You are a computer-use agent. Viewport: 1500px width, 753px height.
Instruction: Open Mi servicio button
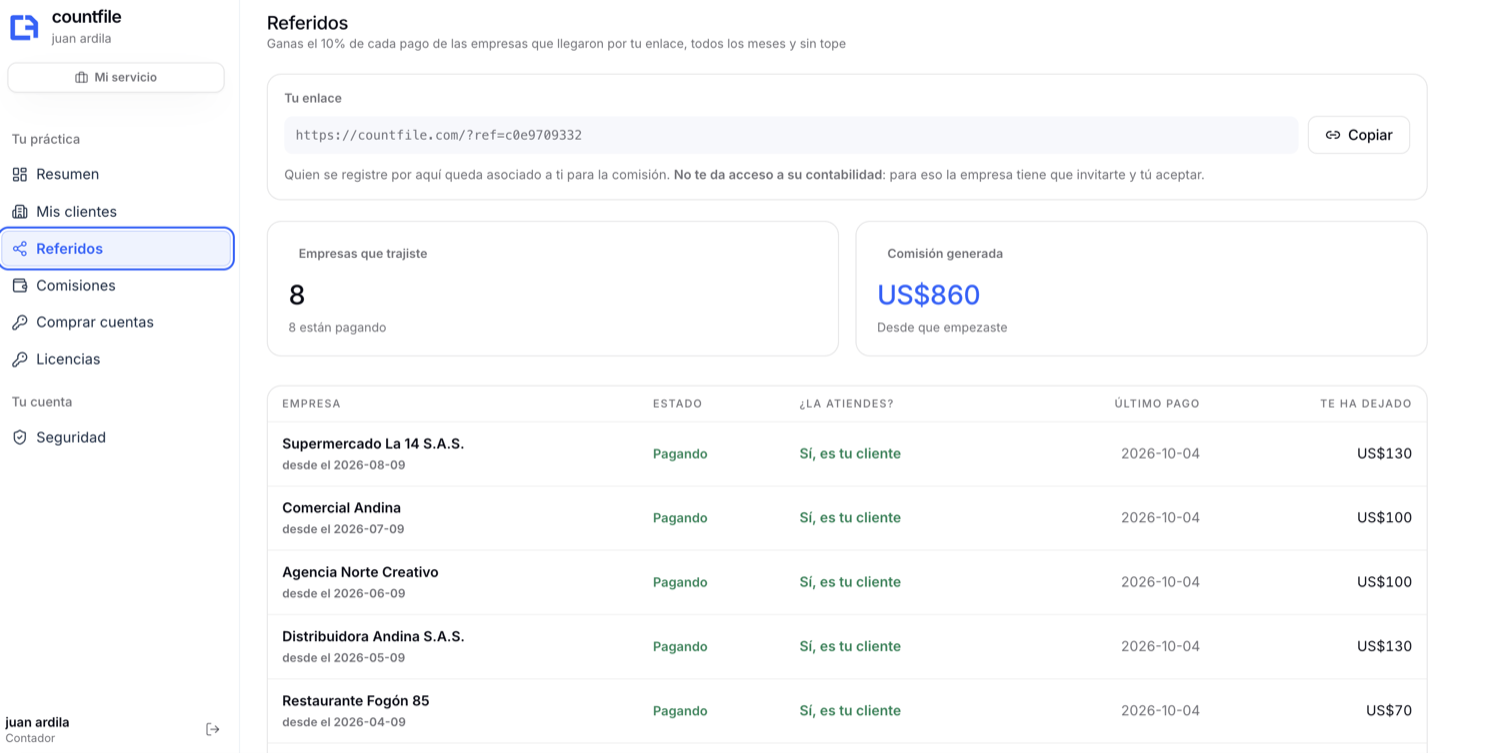(x=116, y=77)
